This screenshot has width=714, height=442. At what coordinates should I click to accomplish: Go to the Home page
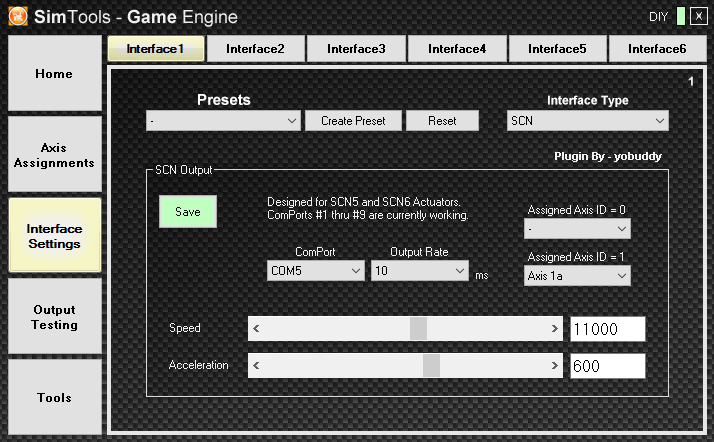[54, 74]
